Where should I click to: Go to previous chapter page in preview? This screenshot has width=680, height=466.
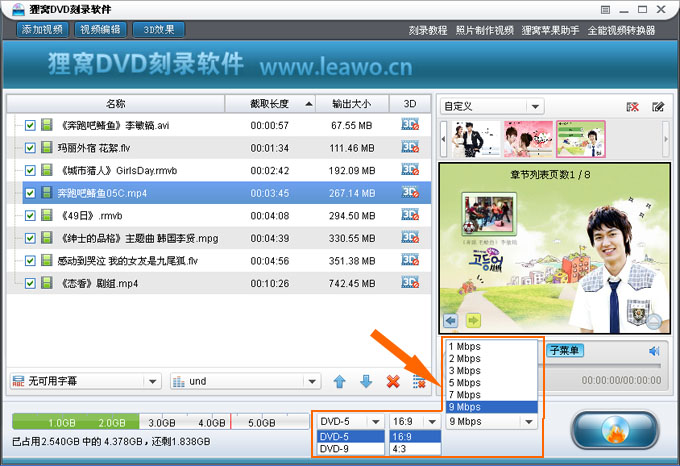pyautogui.click(x=451, y=320)
